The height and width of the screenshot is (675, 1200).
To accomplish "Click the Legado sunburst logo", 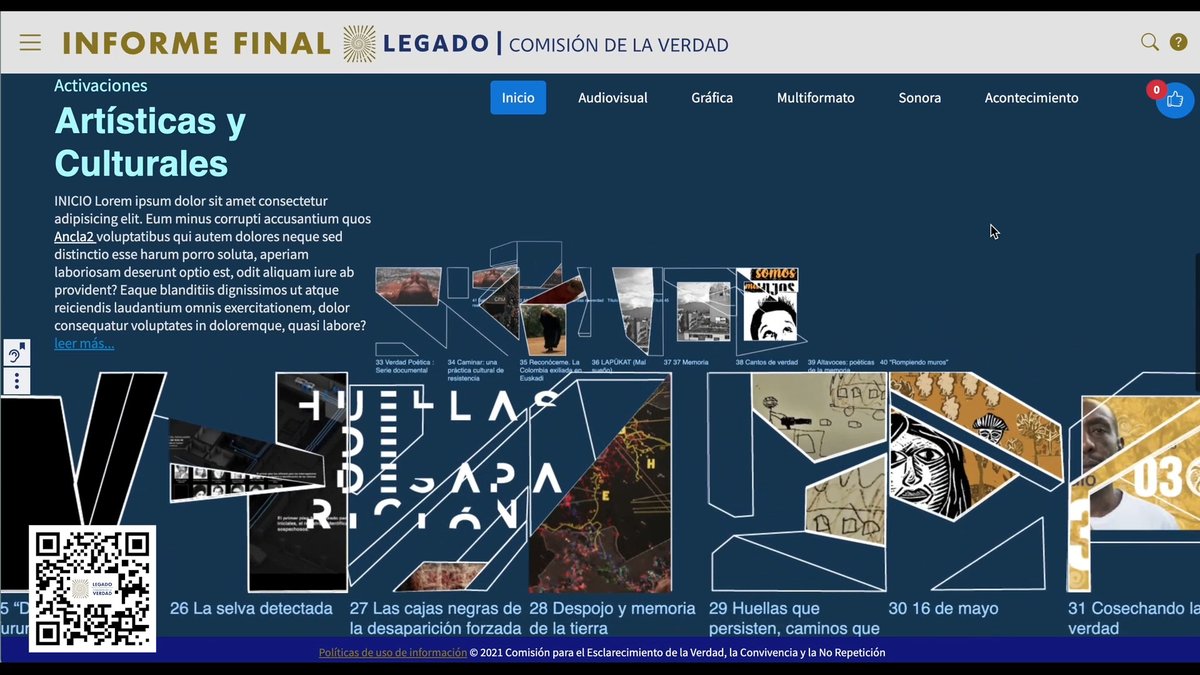I will pos(359,43).
